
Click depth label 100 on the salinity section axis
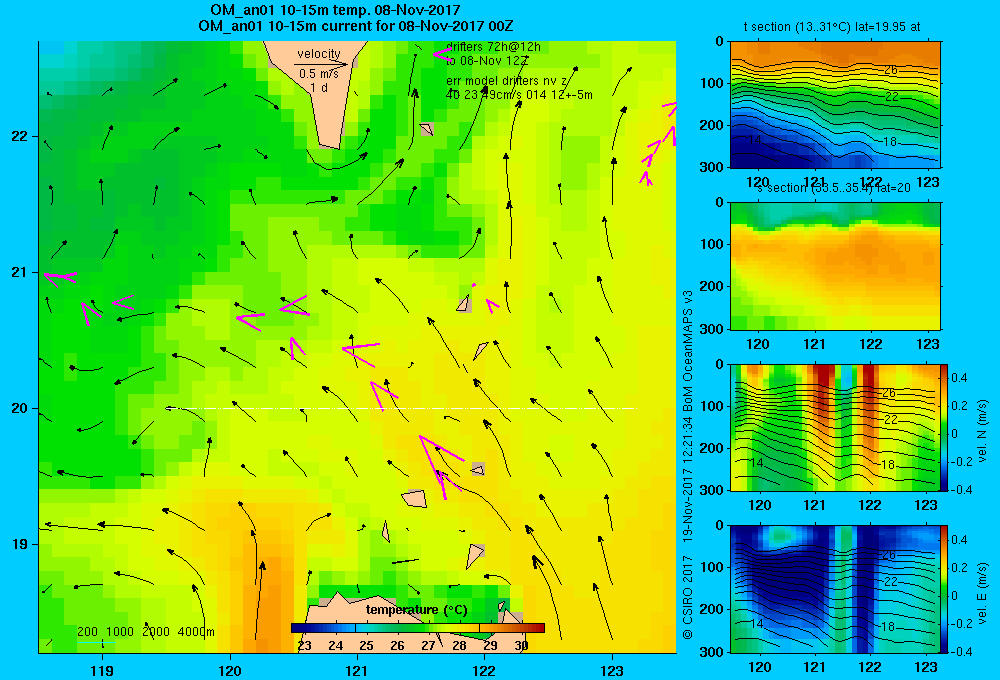coord(712,244)
